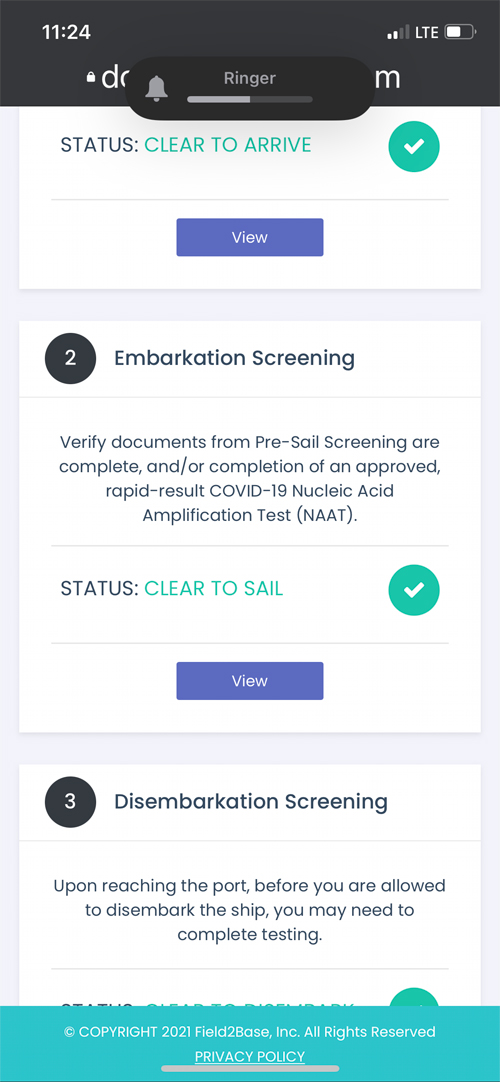Image resolution: width=500 pixels, height=1082 pixels.
Task: Open View under Clear to Sail
Action: point(250,681)
